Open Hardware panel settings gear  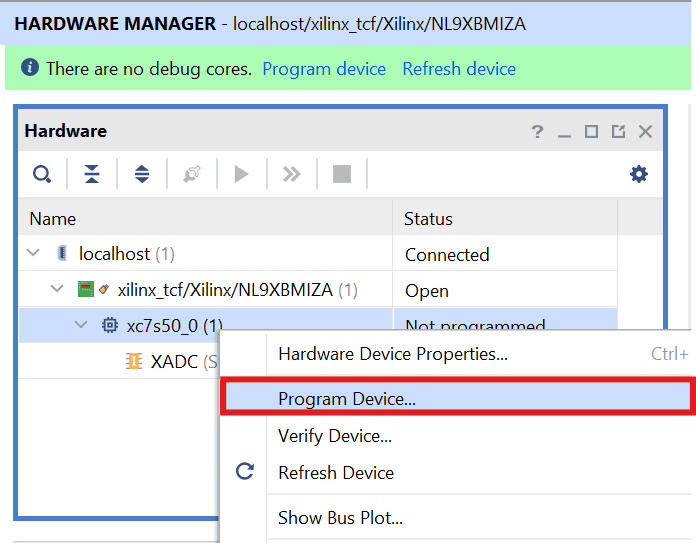pos(638,174)
